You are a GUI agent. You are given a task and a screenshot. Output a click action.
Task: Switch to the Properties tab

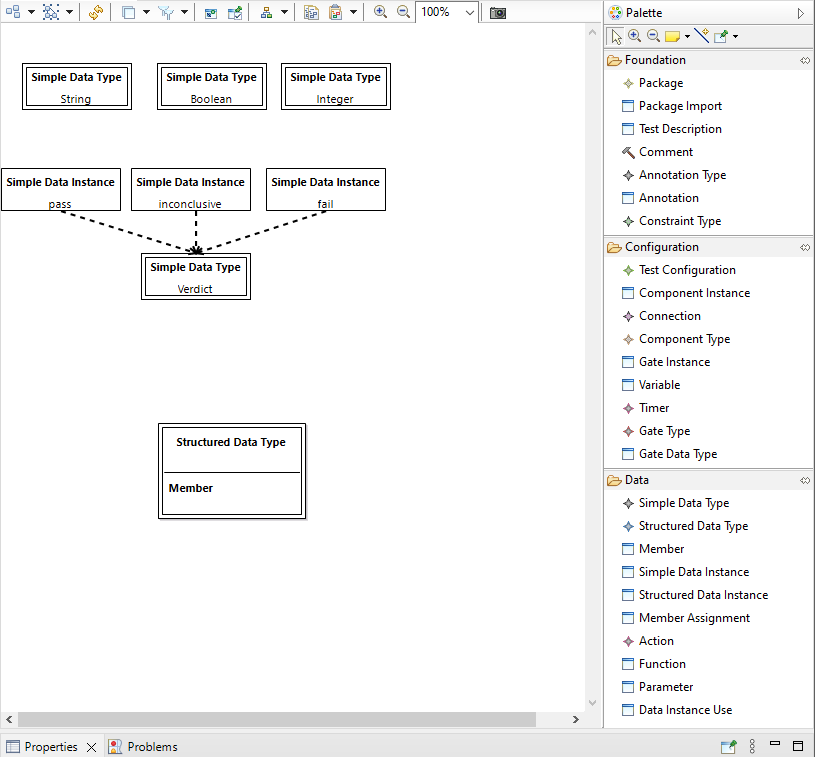tap(50, 746)
